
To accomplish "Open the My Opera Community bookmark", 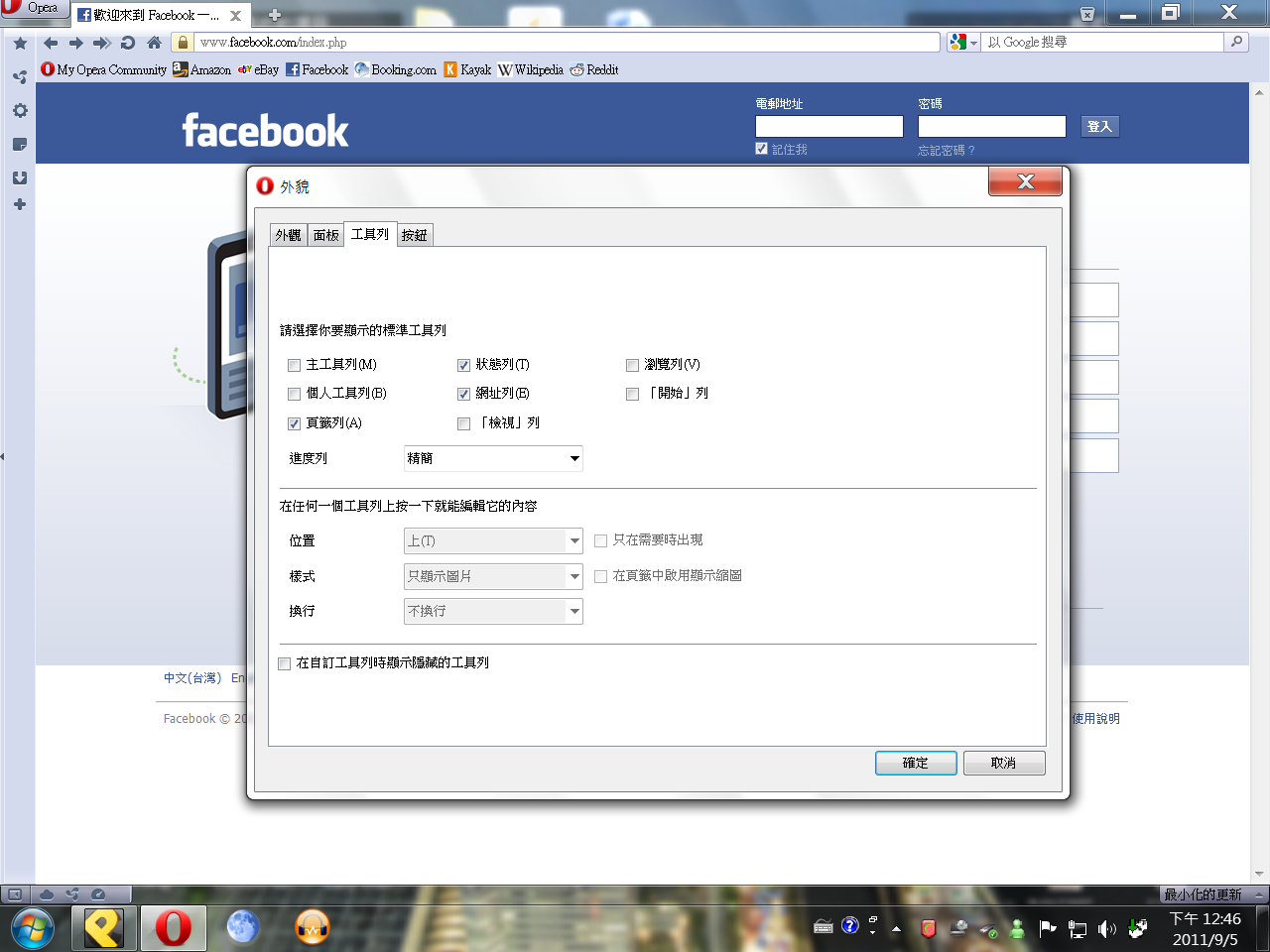I will [104, 69].
